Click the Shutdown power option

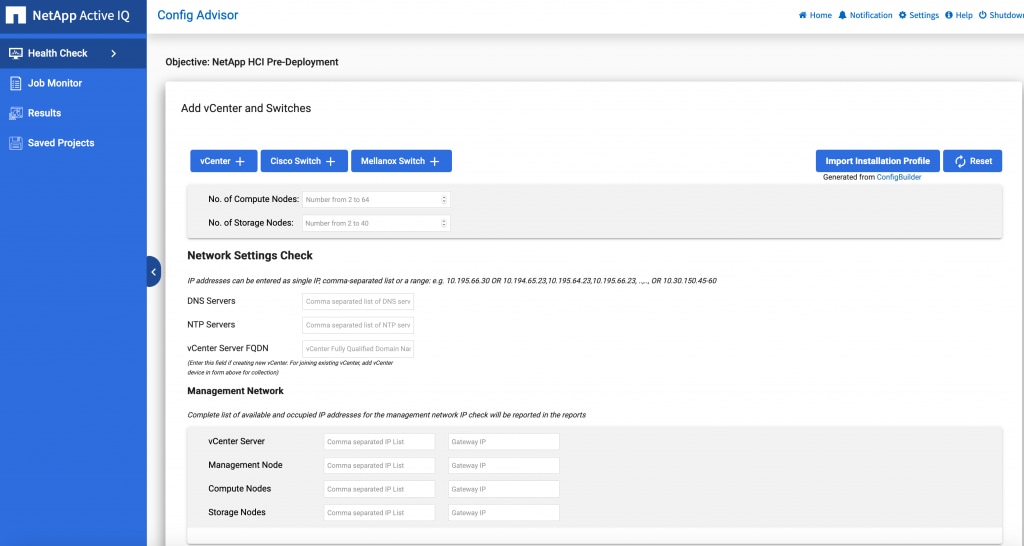[1000, 16]
